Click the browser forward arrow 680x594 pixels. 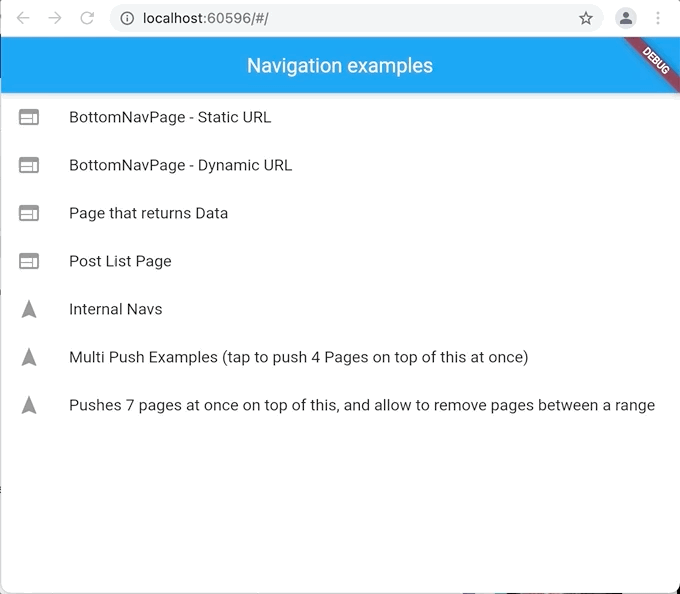[x=55, y=18]
